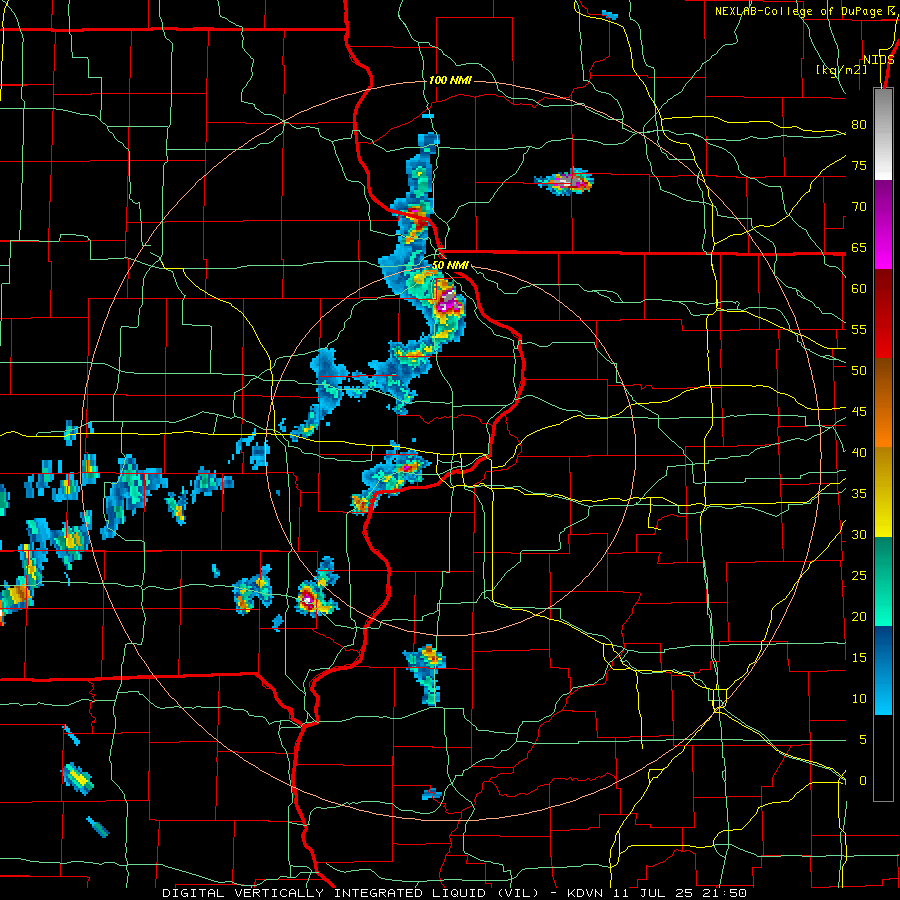Viewport: 900px width, 900px height.
Task: Click the red band of the VIL scale
Action: pos(883,314)
